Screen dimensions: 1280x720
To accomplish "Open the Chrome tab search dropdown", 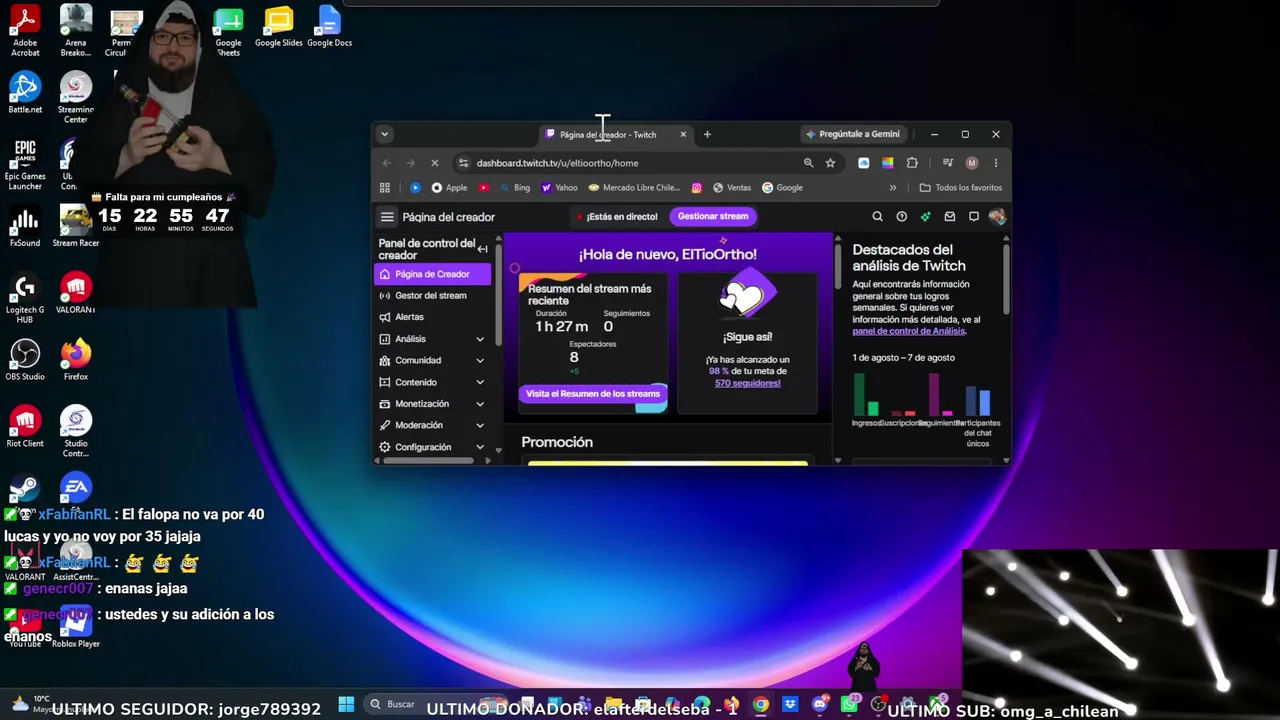I will [x=384, y=134].
